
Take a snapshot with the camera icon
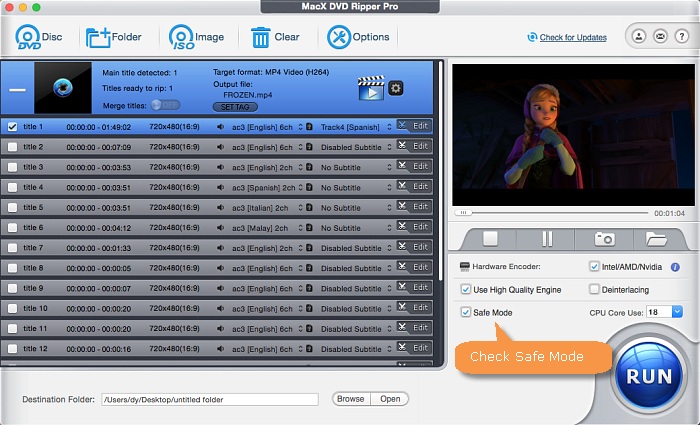604,239
